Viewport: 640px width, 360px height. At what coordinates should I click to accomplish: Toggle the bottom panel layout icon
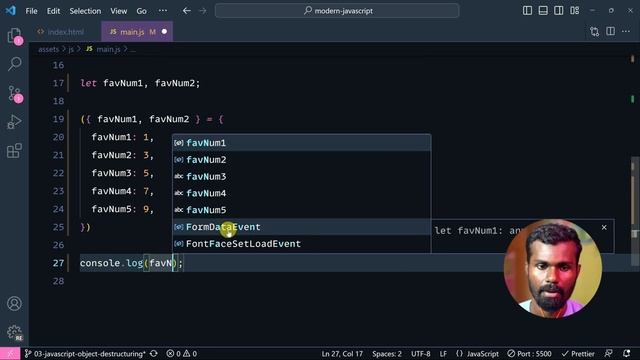coord(543,11)
